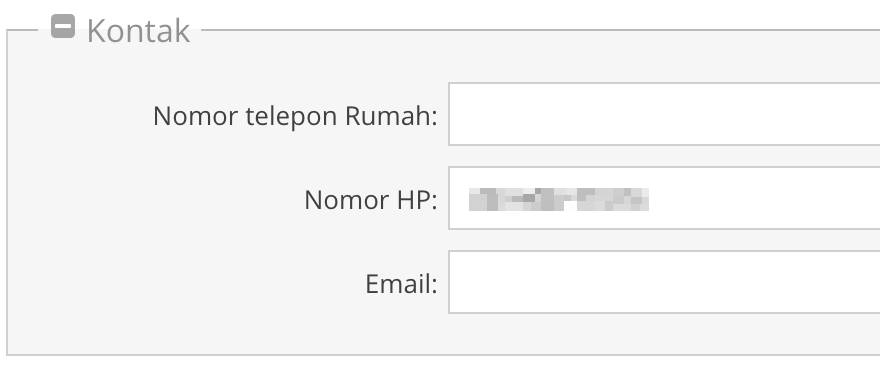Click the Nomor telepon Rumah label
This screenshot has height=378, width=880.
click(x=295, y=117)
